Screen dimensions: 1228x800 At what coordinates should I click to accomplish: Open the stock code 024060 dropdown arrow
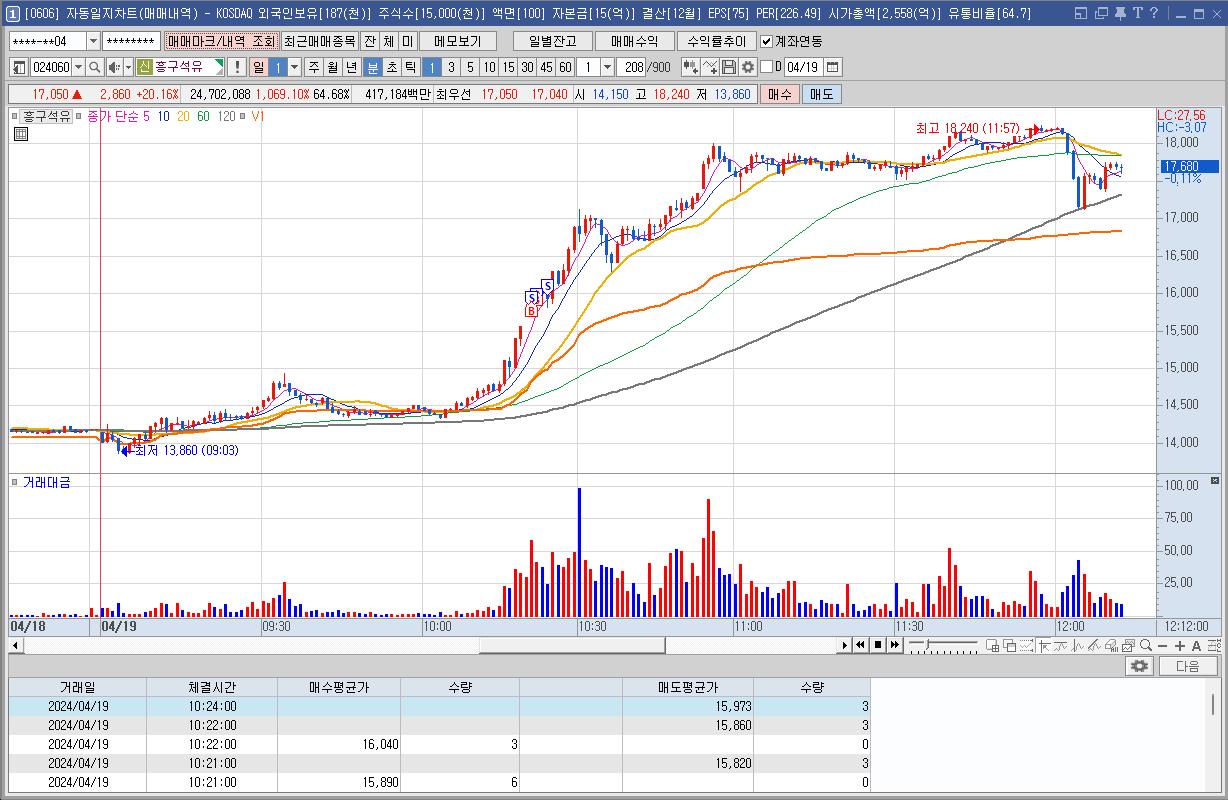(78, 67)
